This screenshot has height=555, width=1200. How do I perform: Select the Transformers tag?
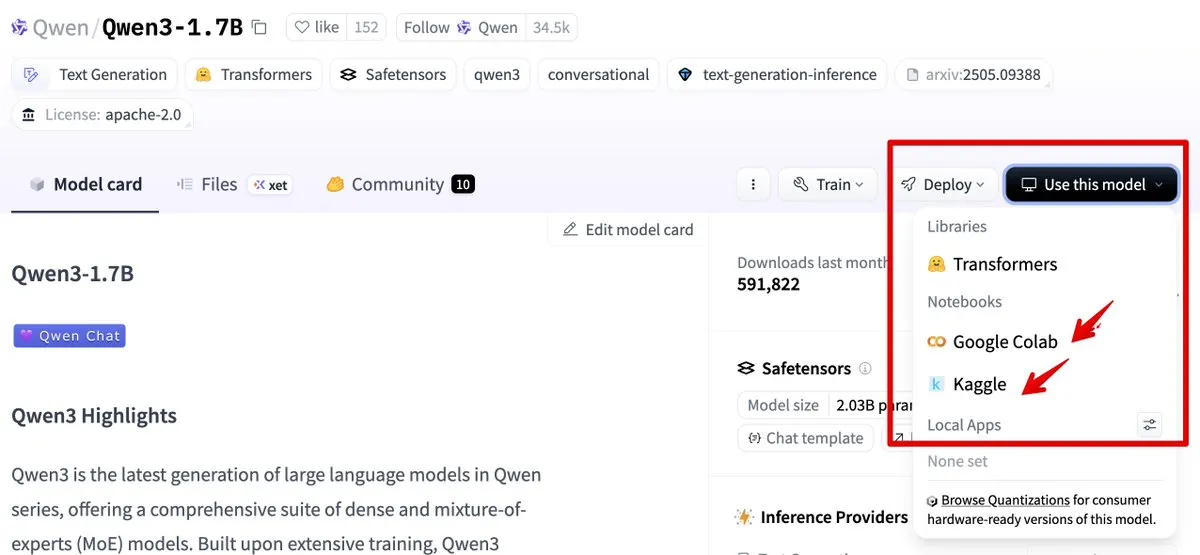tap(254, 74)
